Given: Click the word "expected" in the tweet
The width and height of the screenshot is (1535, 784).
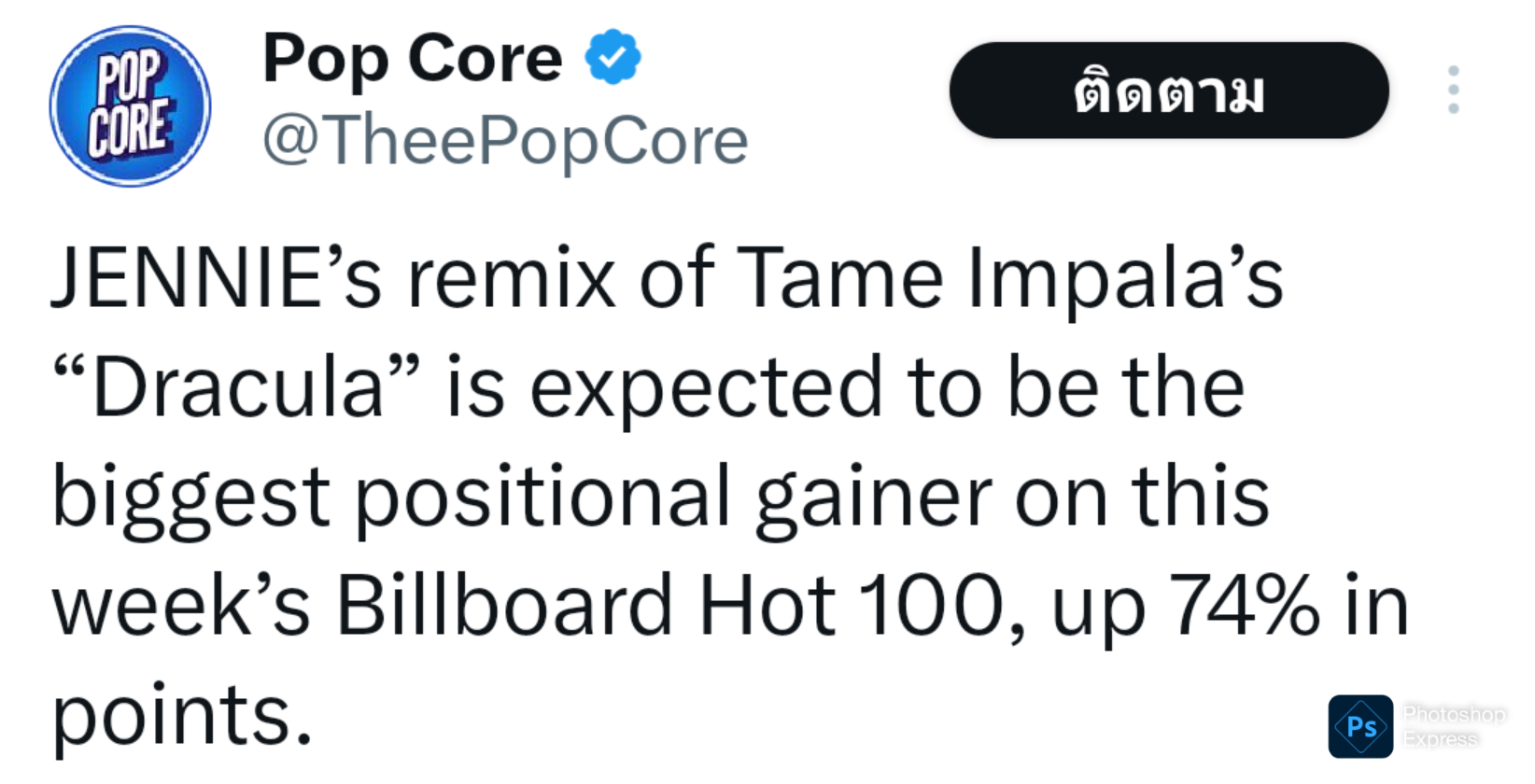Looking at the screenshot, I should 706,387.
